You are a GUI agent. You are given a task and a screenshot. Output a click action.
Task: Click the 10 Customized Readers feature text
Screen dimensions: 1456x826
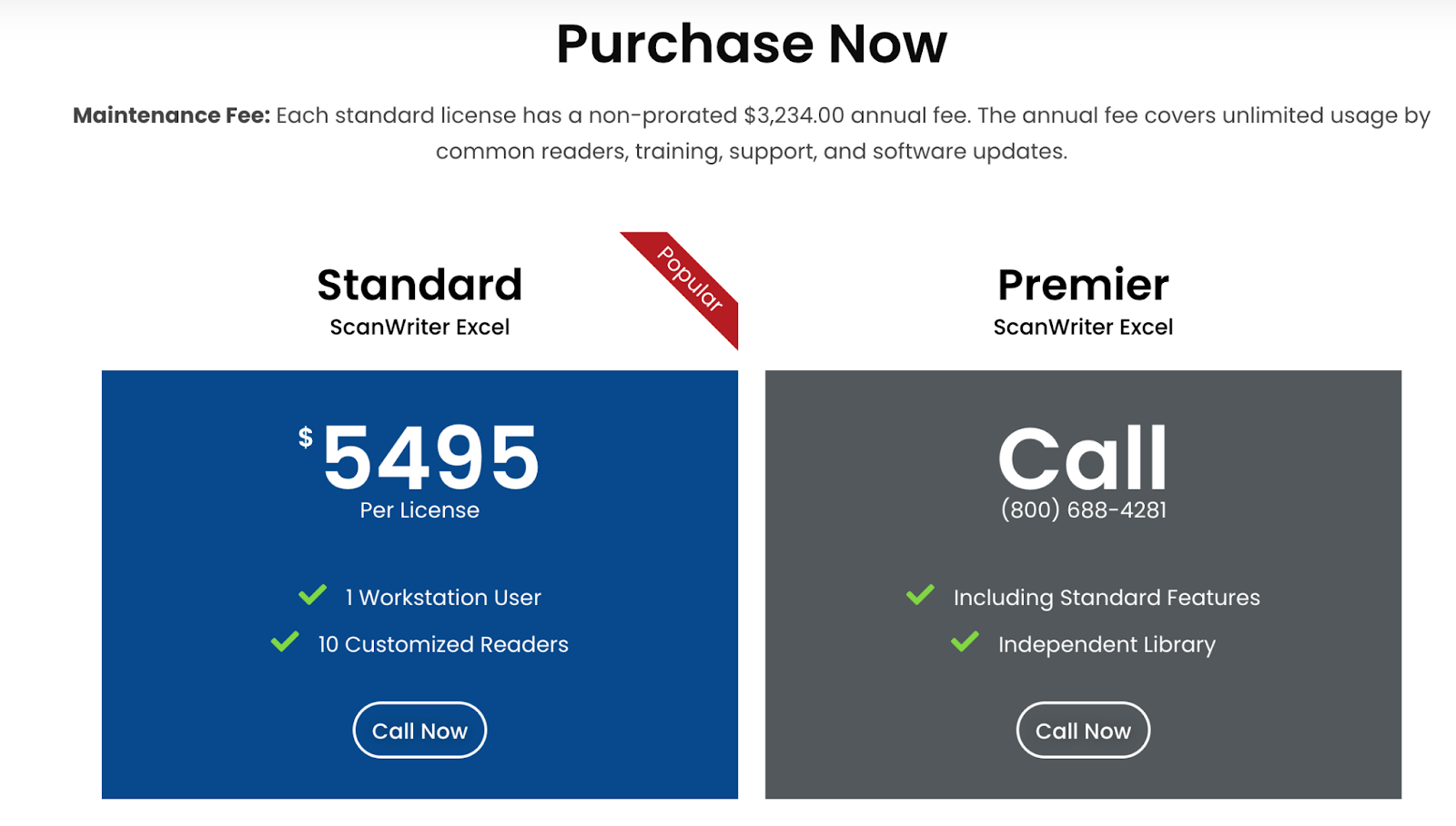tap(443, 644)
